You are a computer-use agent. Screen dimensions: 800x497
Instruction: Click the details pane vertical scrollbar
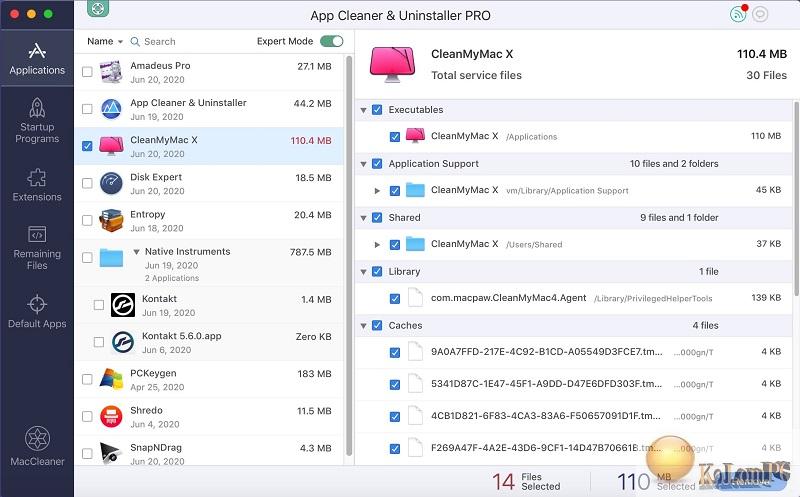796,198
